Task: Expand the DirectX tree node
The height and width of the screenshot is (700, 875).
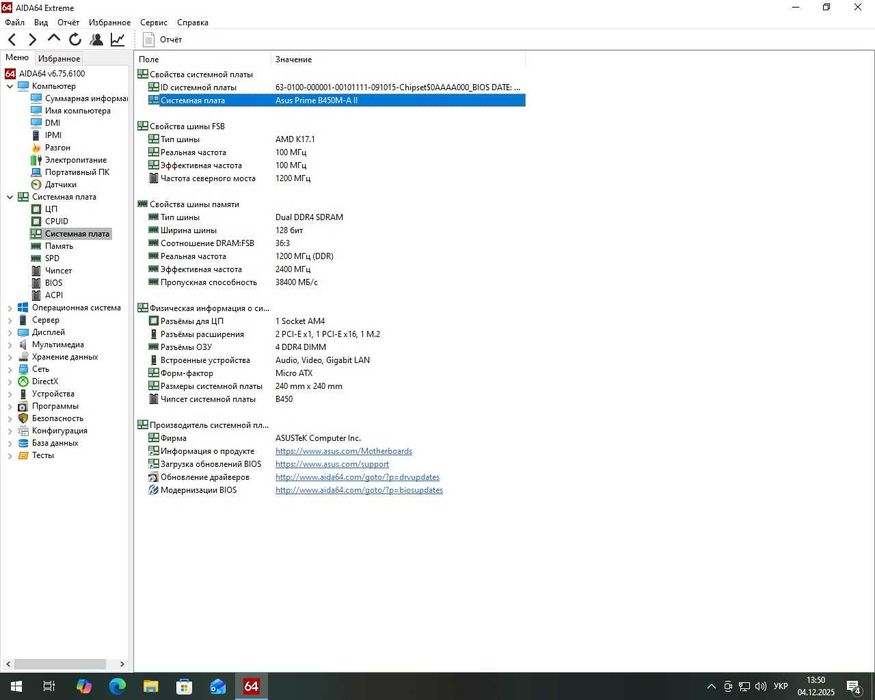Action: (x=9, y=381)
